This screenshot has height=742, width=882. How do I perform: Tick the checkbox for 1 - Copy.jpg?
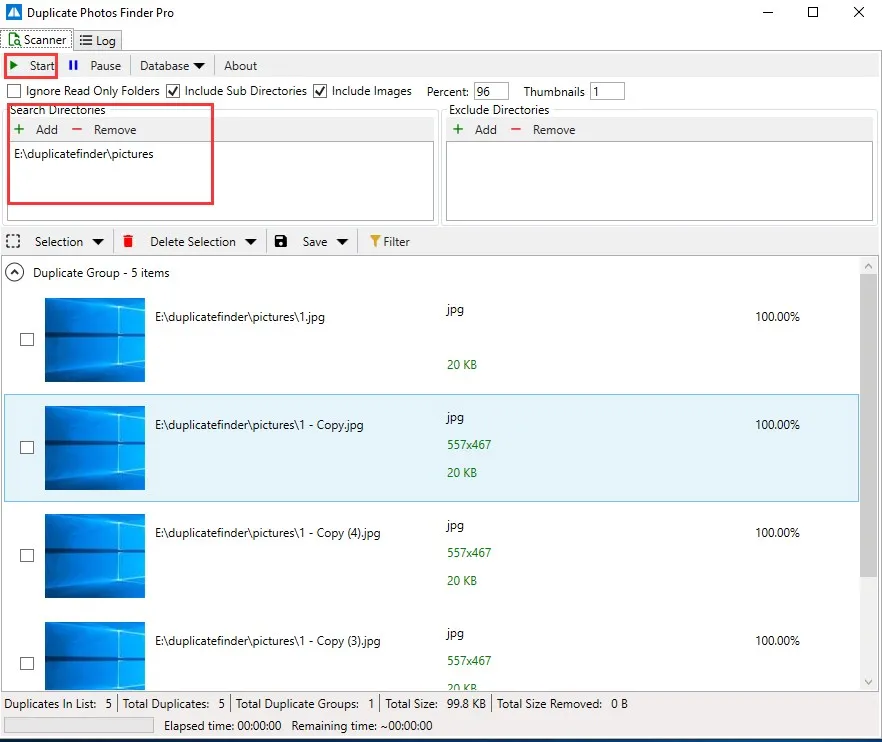tap(27, 447)
